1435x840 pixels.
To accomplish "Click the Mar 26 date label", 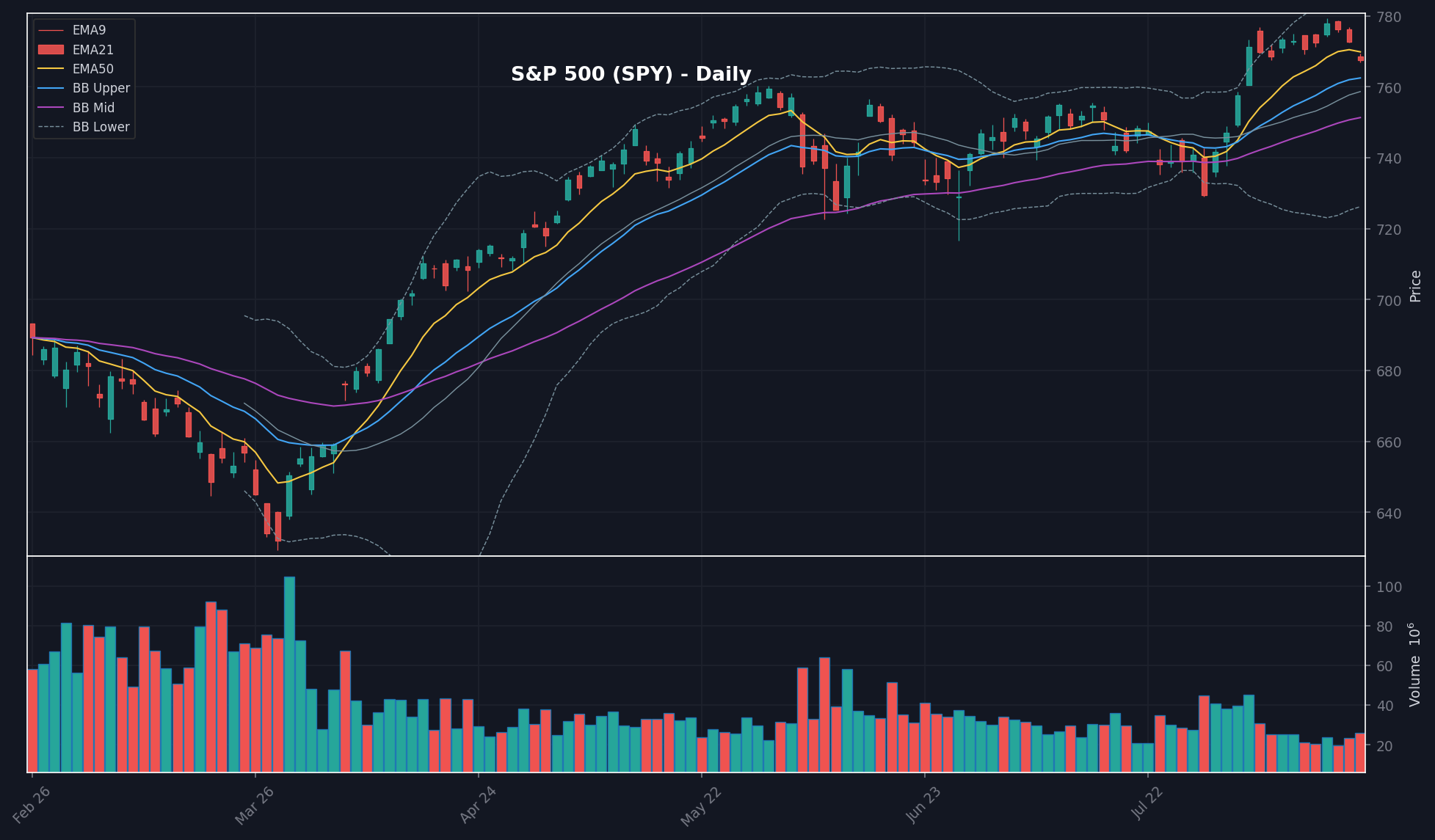I will click(x=254, y=806).
